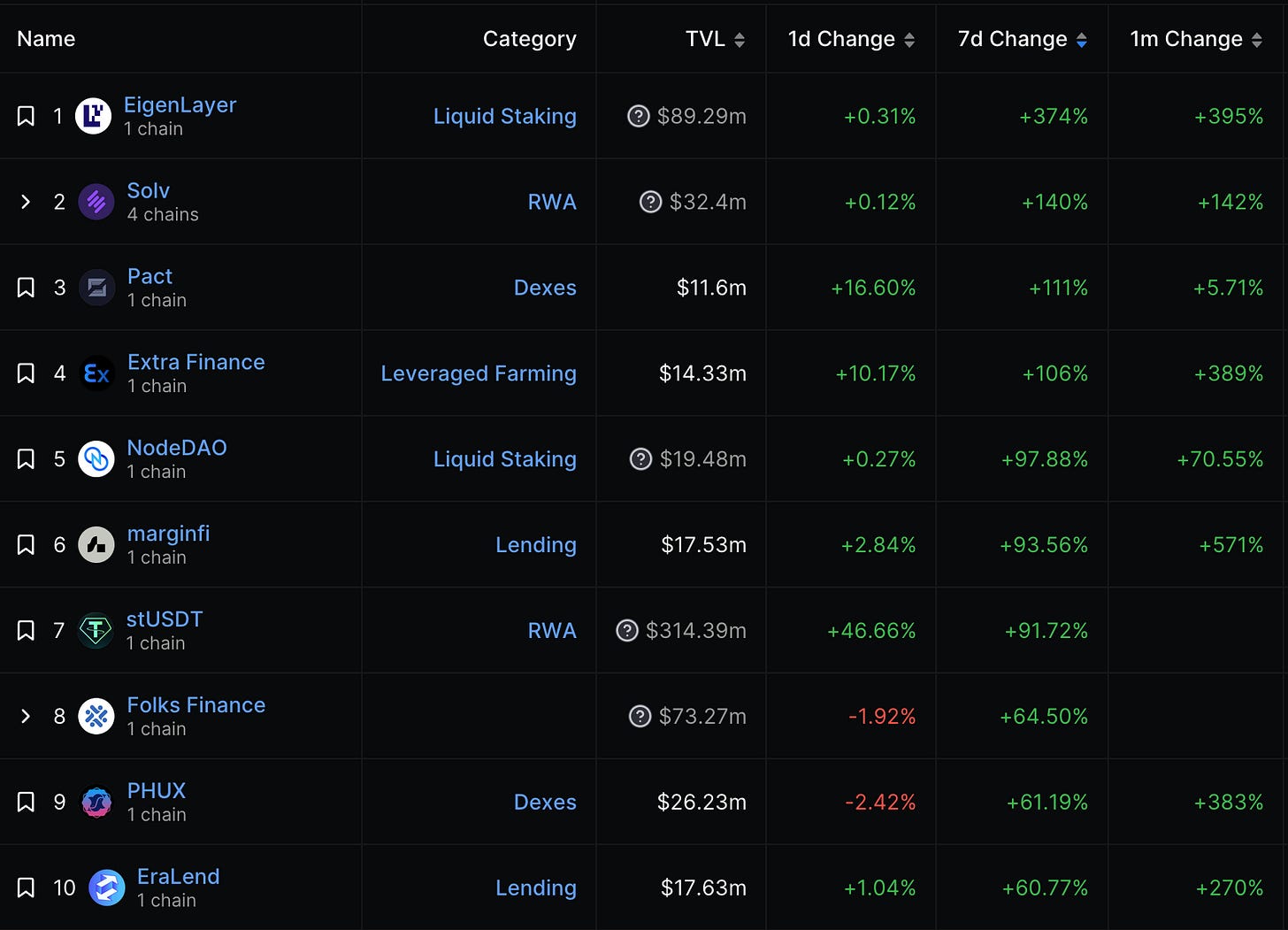Screen dimensions: 1288x930
Task: Toggle bookmark for NodeDAO
Action: (26, 459)
